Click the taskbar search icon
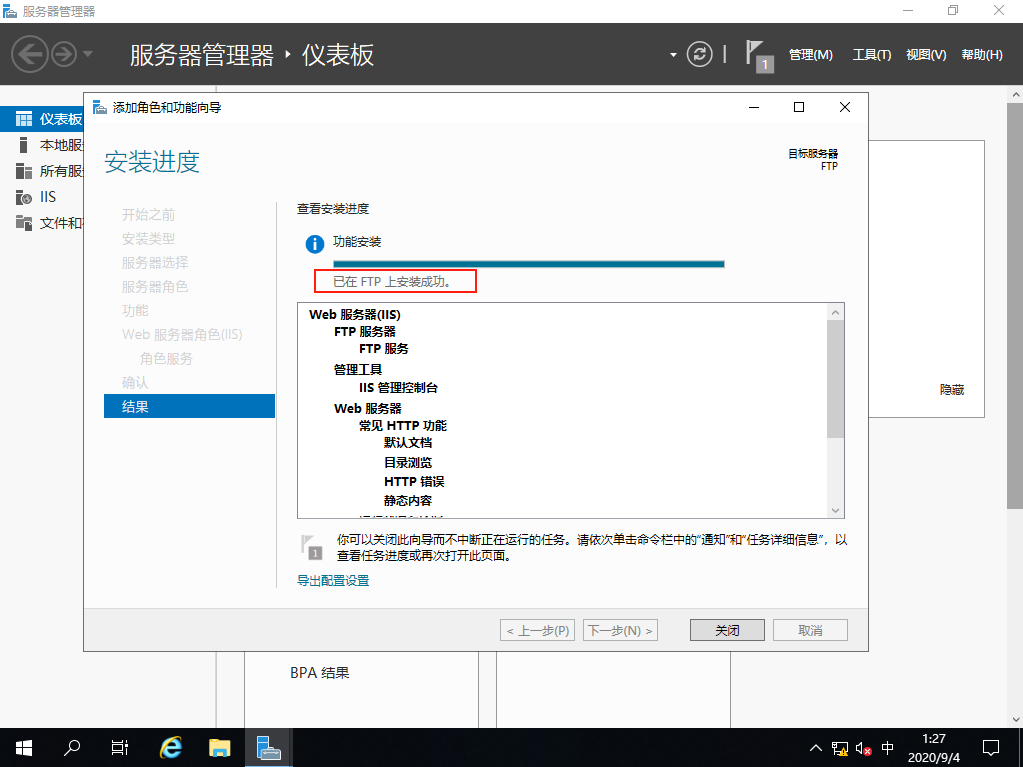The height and width of the screenshot is (767, 1023). pyautogui.click(x=72, y=747)
